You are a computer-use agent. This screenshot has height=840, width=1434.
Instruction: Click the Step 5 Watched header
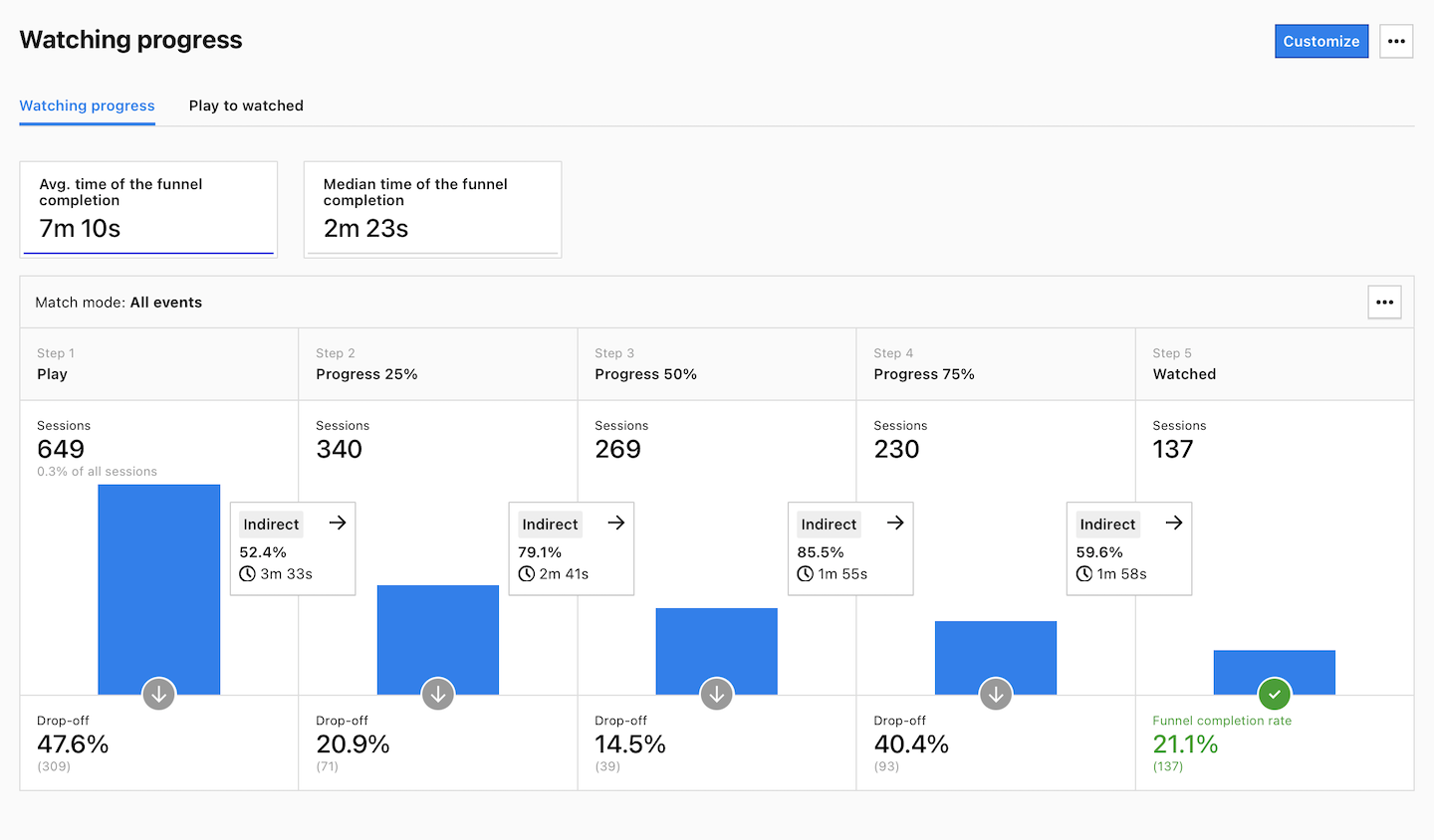point(1275,364)
